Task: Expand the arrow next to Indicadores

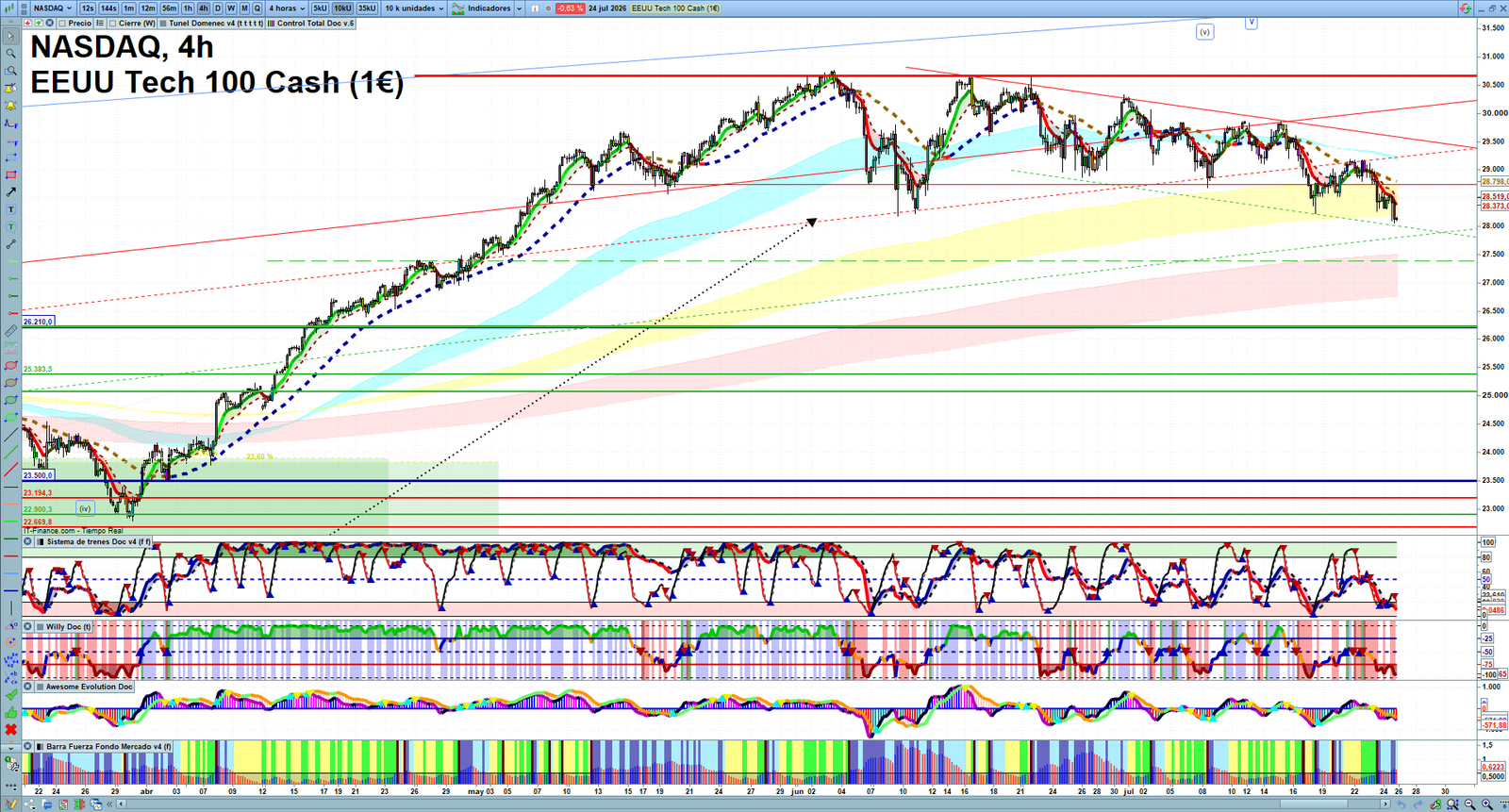Action: [x=519, y=8]
